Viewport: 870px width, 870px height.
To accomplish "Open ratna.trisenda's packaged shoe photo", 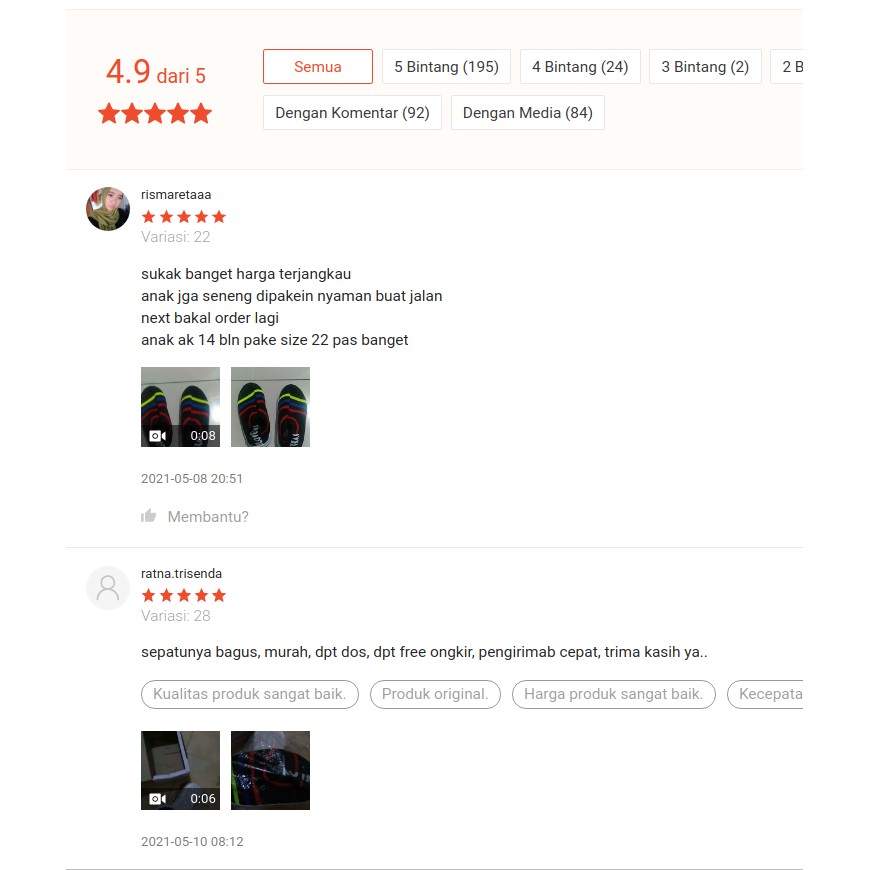I will [270, 770].
